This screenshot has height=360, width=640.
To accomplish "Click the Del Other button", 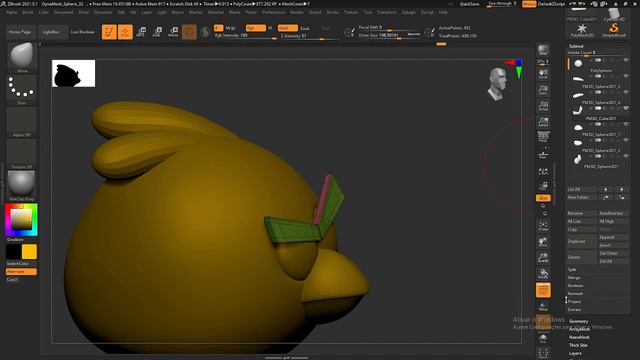I will 613,253.
